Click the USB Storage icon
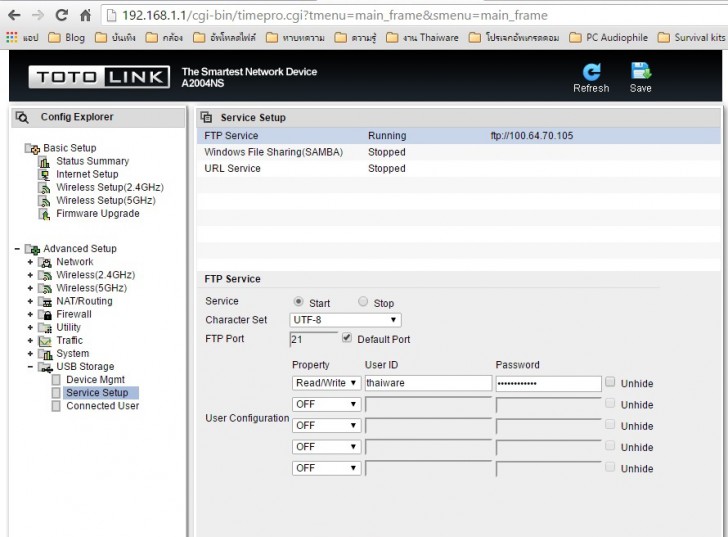728x537 pixels. (45, 367)
